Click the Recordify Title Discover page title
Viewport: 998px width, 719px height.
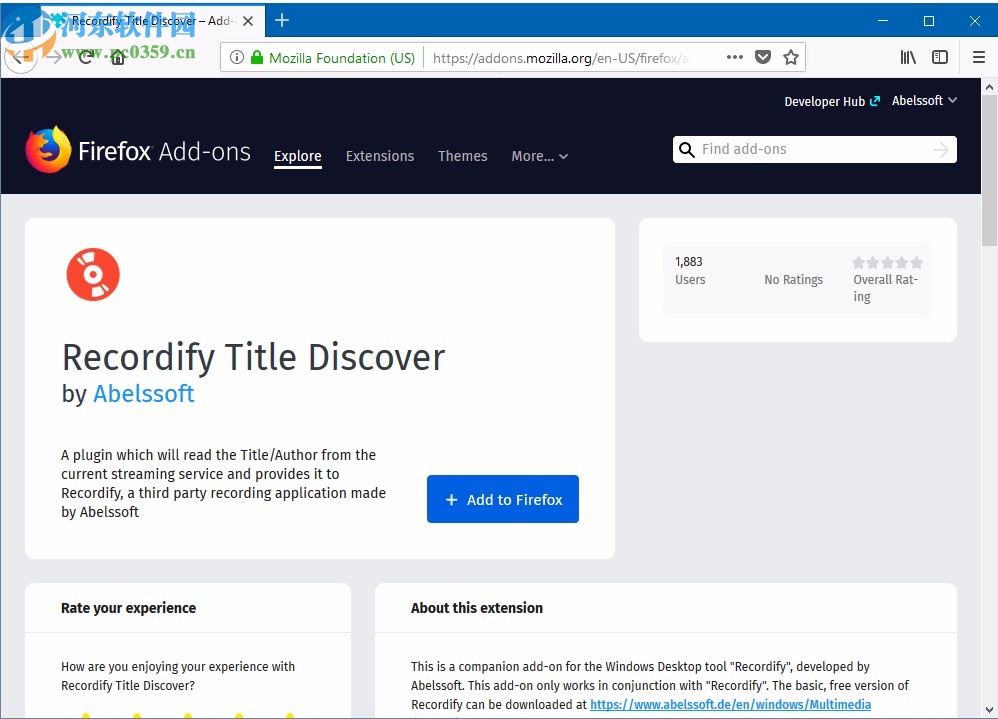[x=253, y=357]
